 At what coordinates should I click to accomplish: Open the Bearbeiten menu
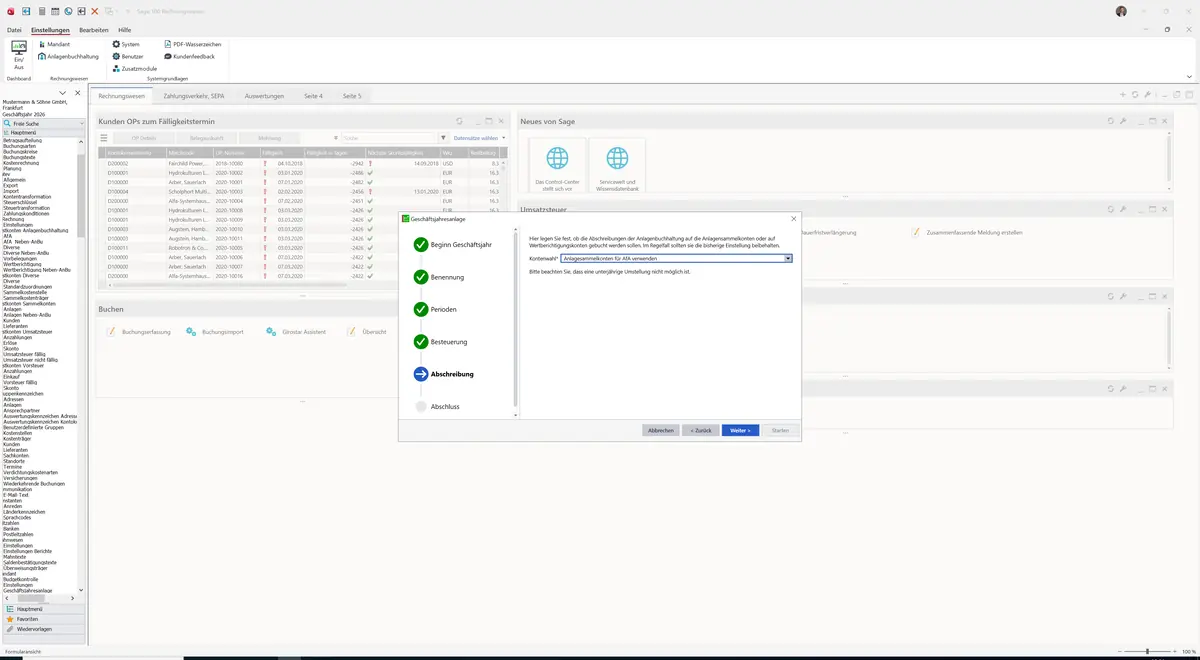[x=94, y=31]
